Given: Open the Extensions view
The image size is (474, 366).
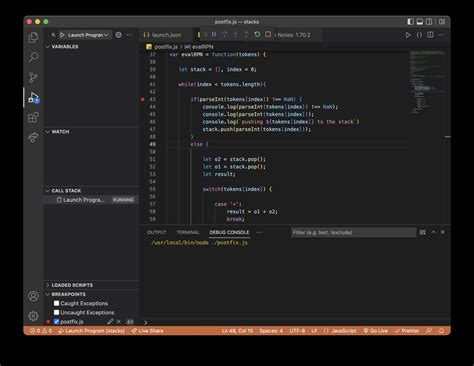Looking at the screenshot, I should pyautogui.click(x=33, y=117).
